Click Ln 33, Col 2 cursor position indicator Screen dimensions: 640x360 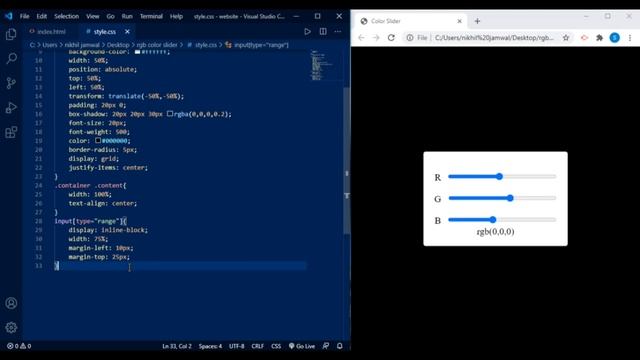177,346
